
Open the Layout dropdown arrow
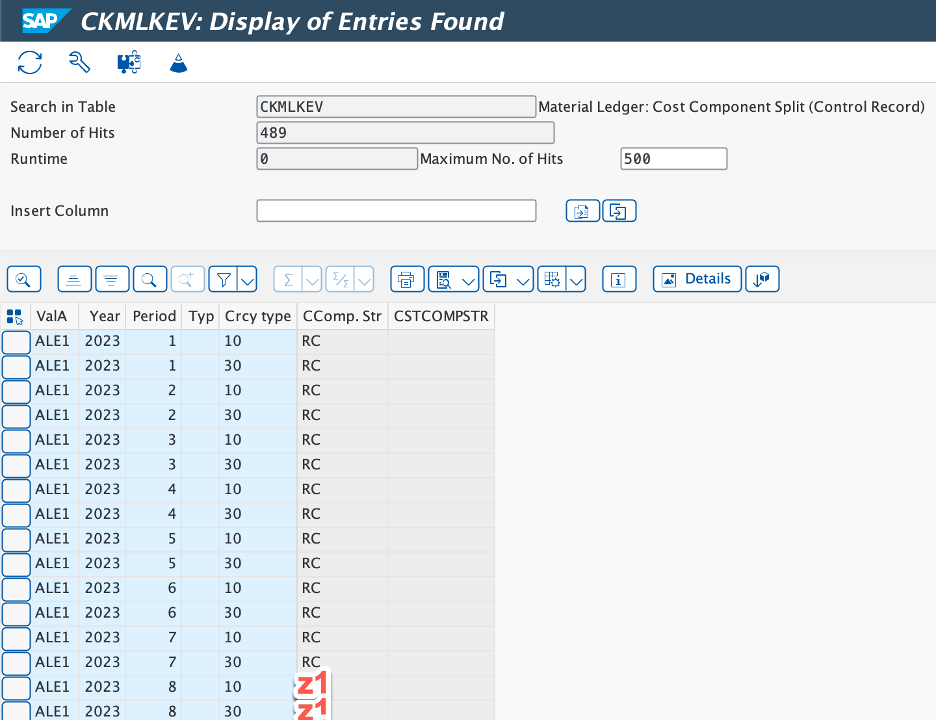[576, 279]
